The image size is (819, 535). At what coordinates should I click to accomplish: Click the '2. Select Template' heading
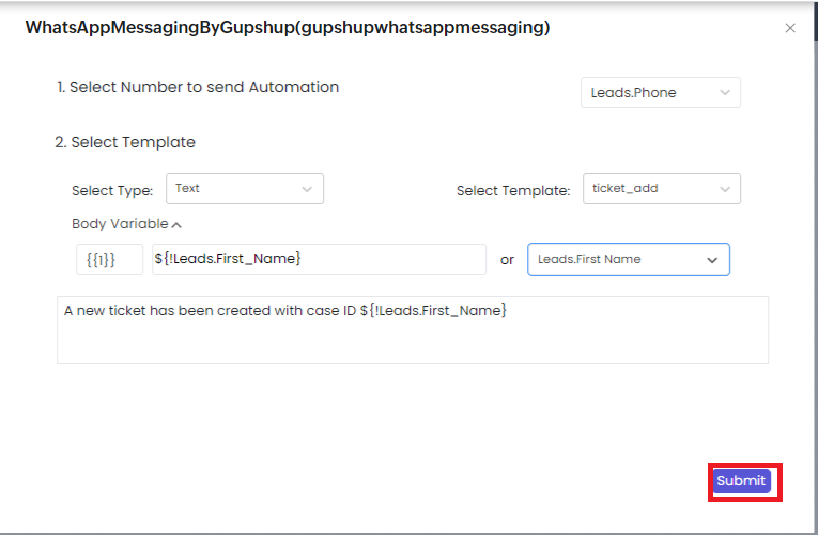click(x=125, y=142)
